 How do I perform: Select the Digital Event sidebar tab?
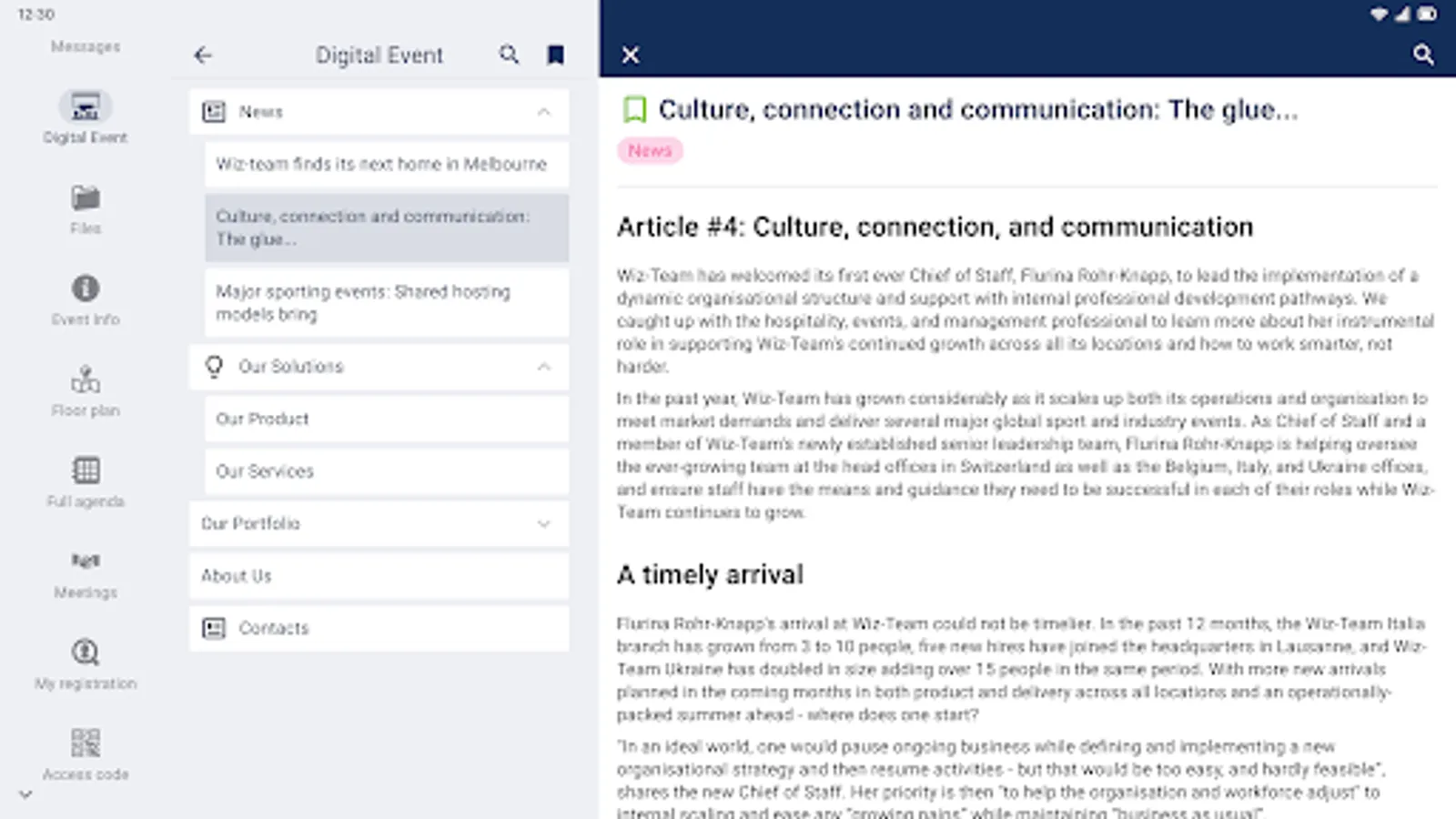86,108
